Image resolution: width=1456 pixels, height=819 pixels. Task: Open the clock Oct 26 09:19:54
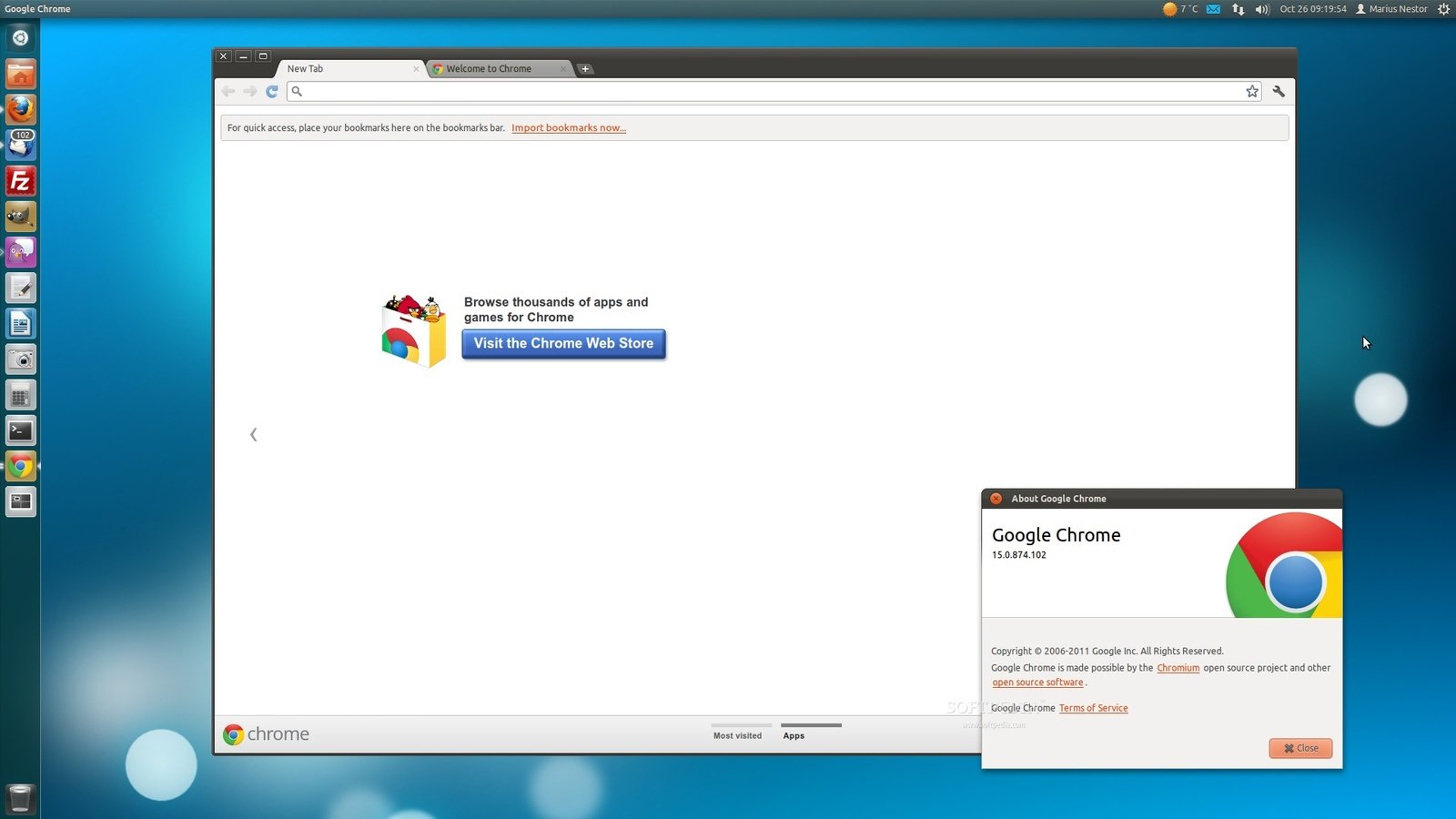click(1313, 9)
